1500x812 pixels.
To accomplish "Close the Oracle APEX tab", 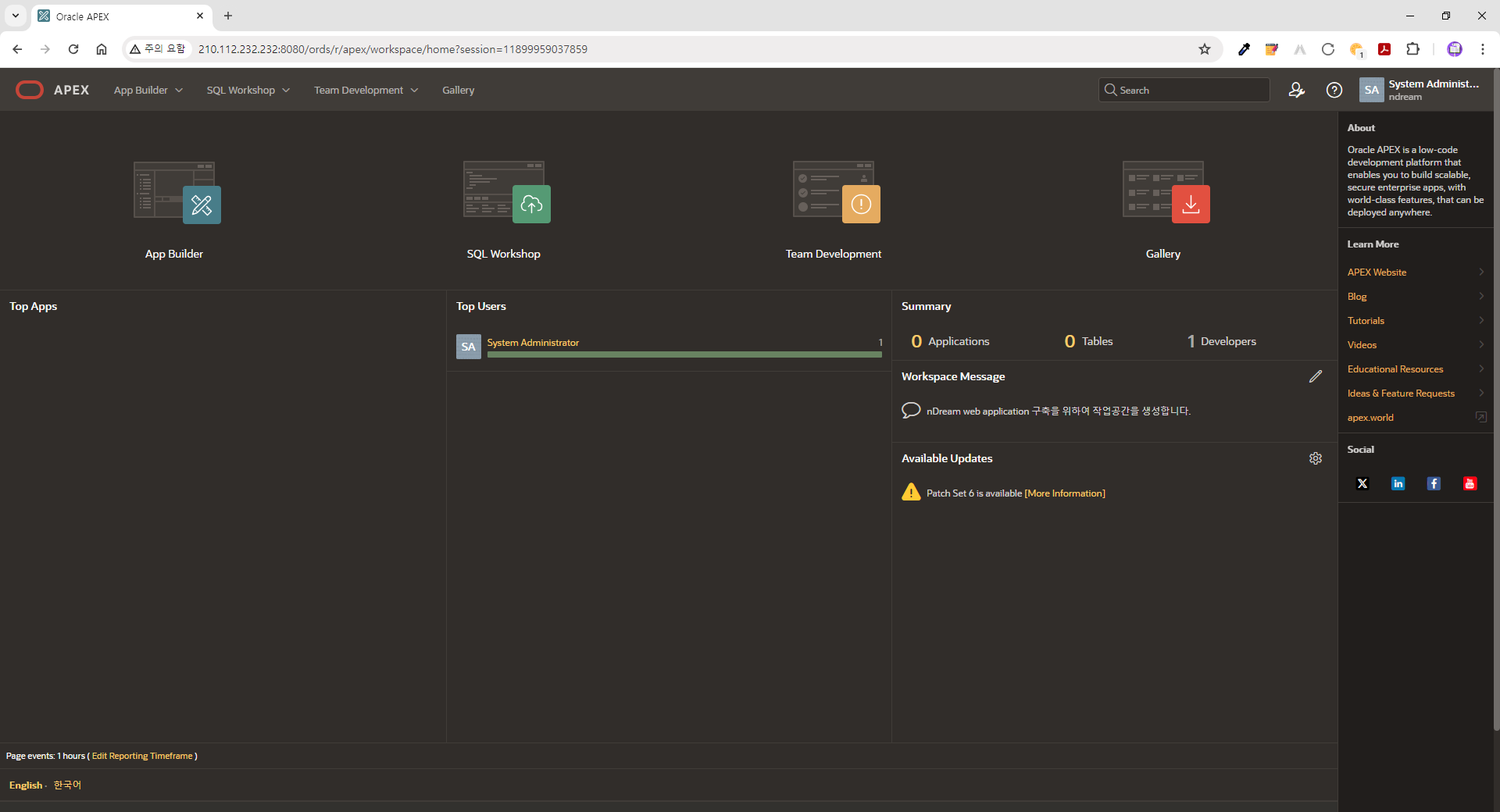I will [x=200, y=16].
